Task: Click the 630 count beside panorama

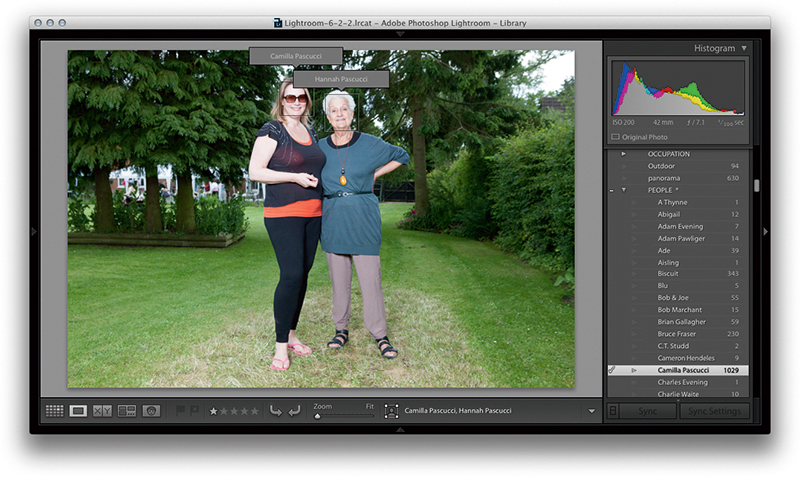Action: click(733, 178)
